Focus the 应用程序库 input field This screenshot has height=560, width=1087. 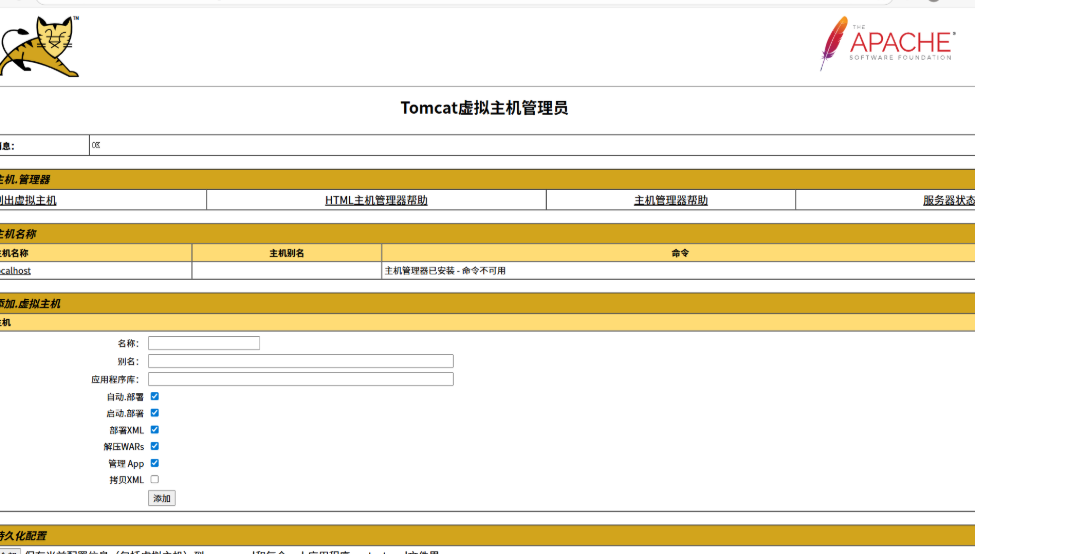pos(300,379)
